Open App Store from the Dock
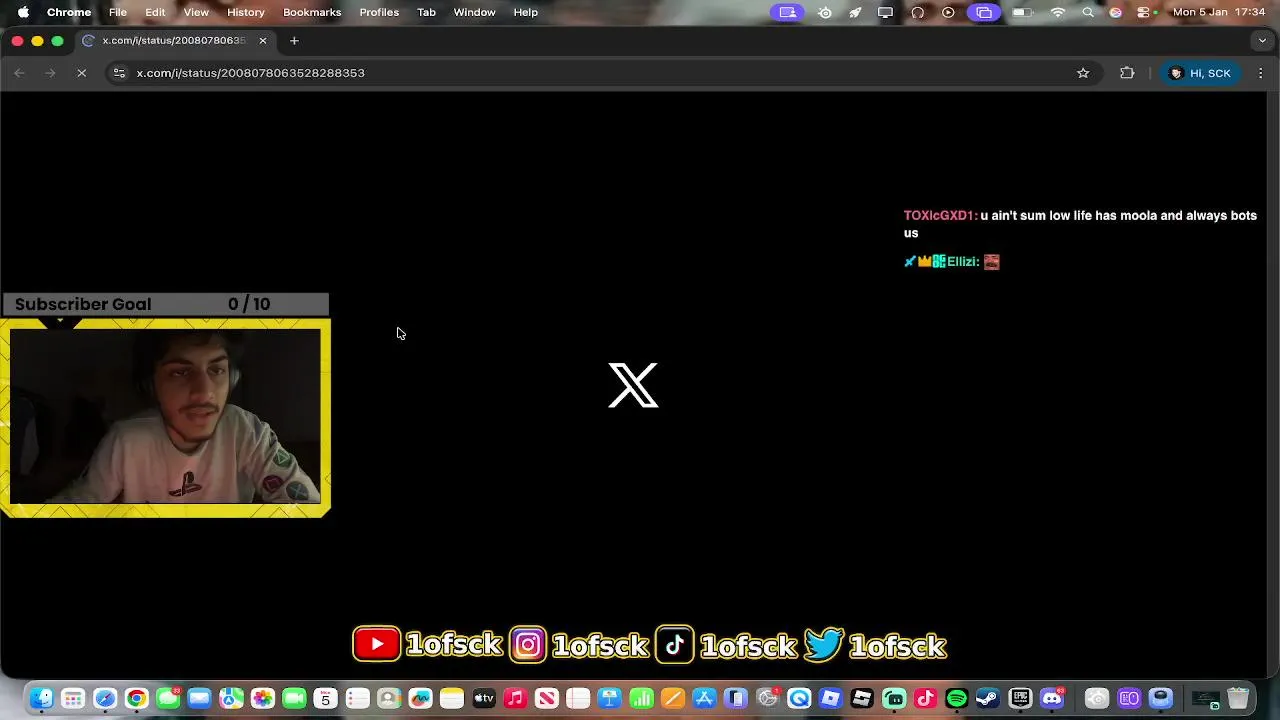Image resolution: width=1280 pixels, height=720 pixels. tap(705, 698)
